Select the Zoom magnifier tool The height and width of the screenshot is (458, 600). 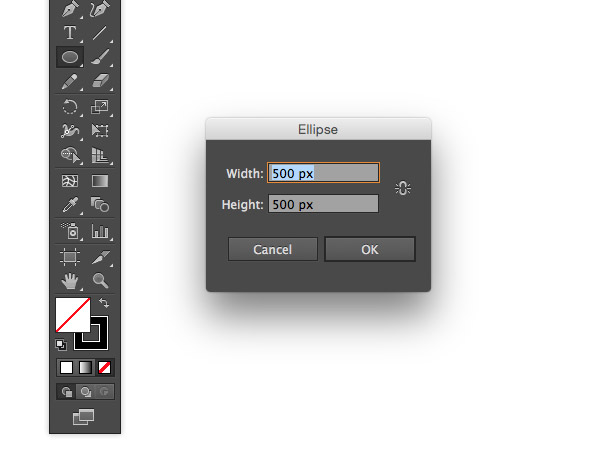[99, 279]
